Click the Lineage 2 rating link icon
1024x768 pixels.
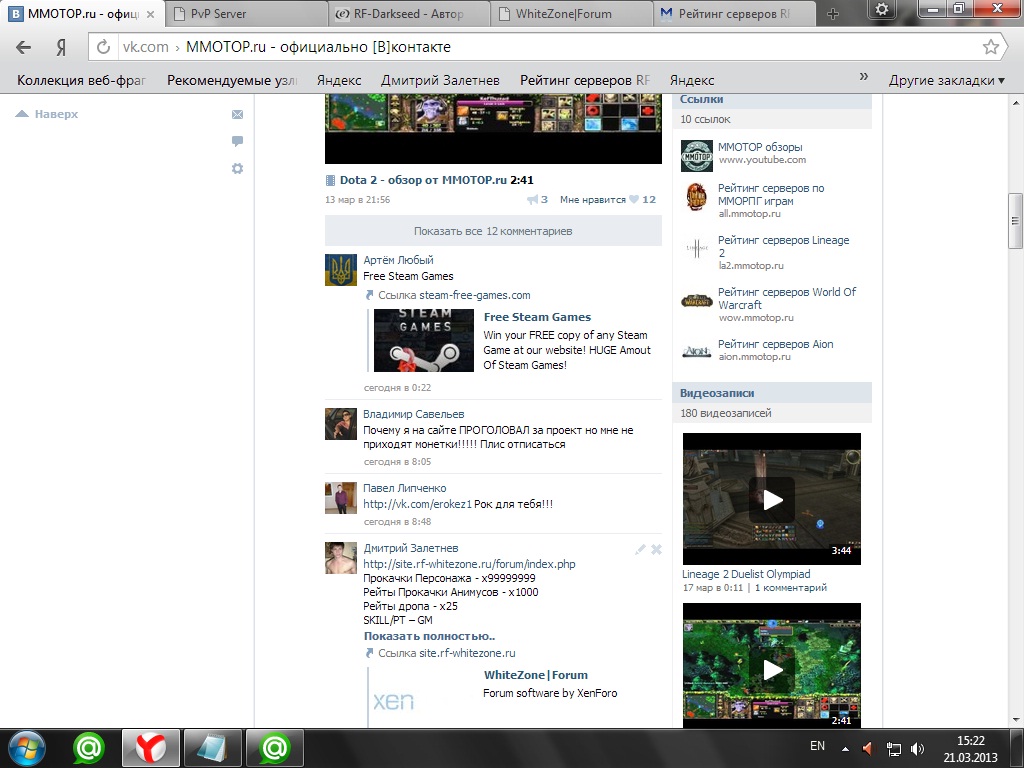pyautogui.click(x=696, y=248)
